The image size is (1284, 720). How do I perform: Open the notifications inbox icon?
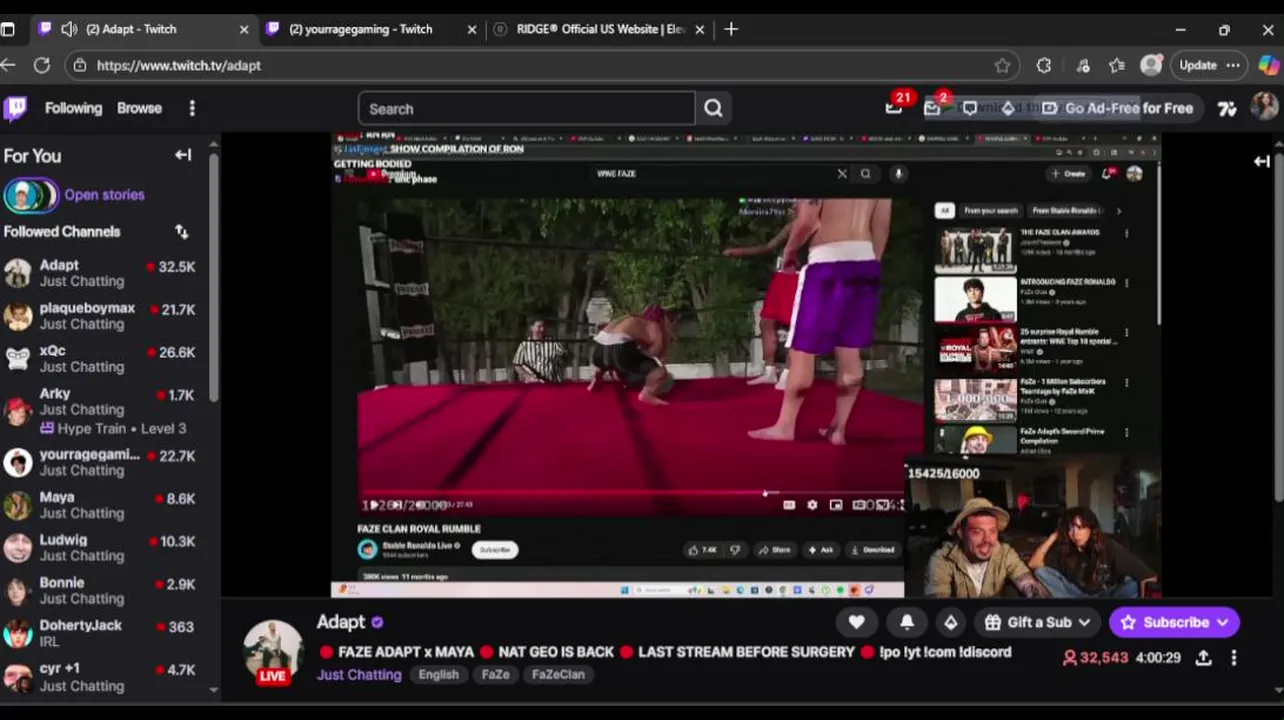(x=932, y=108)
